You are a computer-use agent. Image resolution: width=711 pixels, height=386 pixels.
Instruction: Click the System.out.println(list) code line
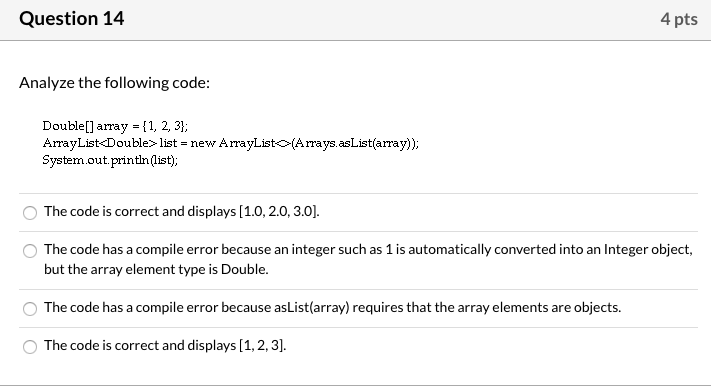tap(110, 160)
